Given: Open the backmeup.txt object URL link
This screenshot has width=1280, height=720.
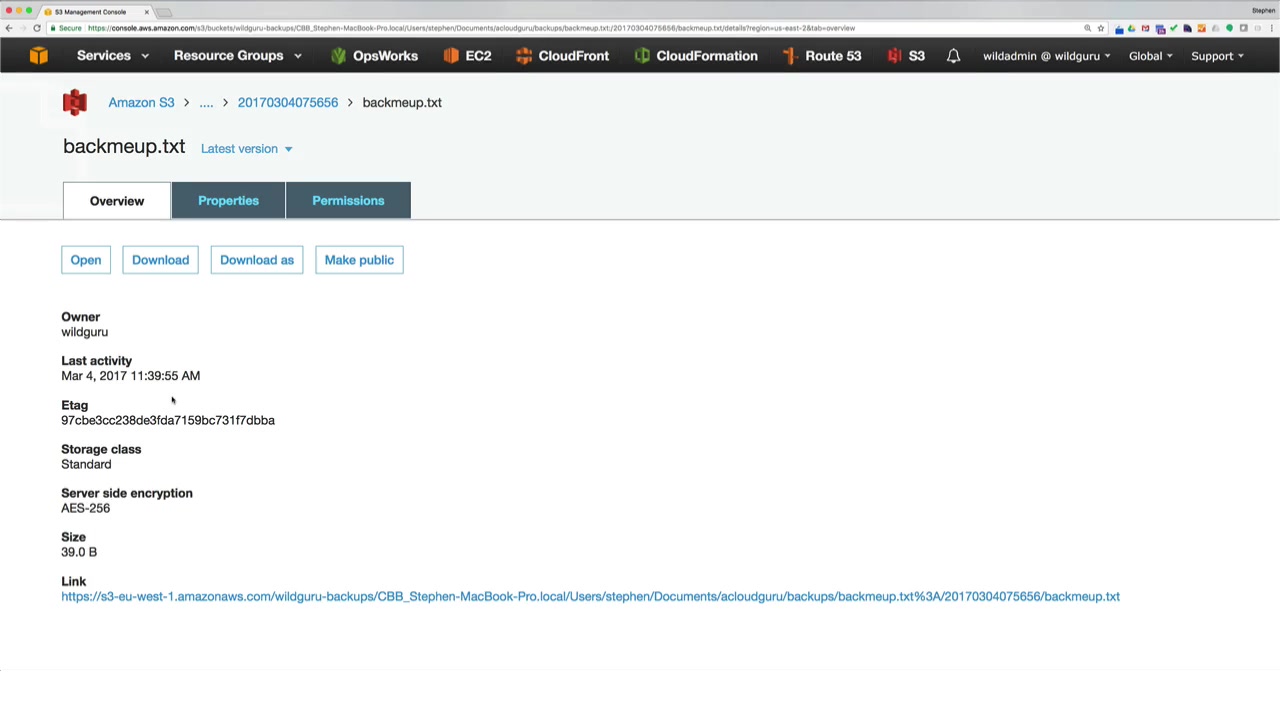Looking at the screenshot, I should tap(590, 597).
